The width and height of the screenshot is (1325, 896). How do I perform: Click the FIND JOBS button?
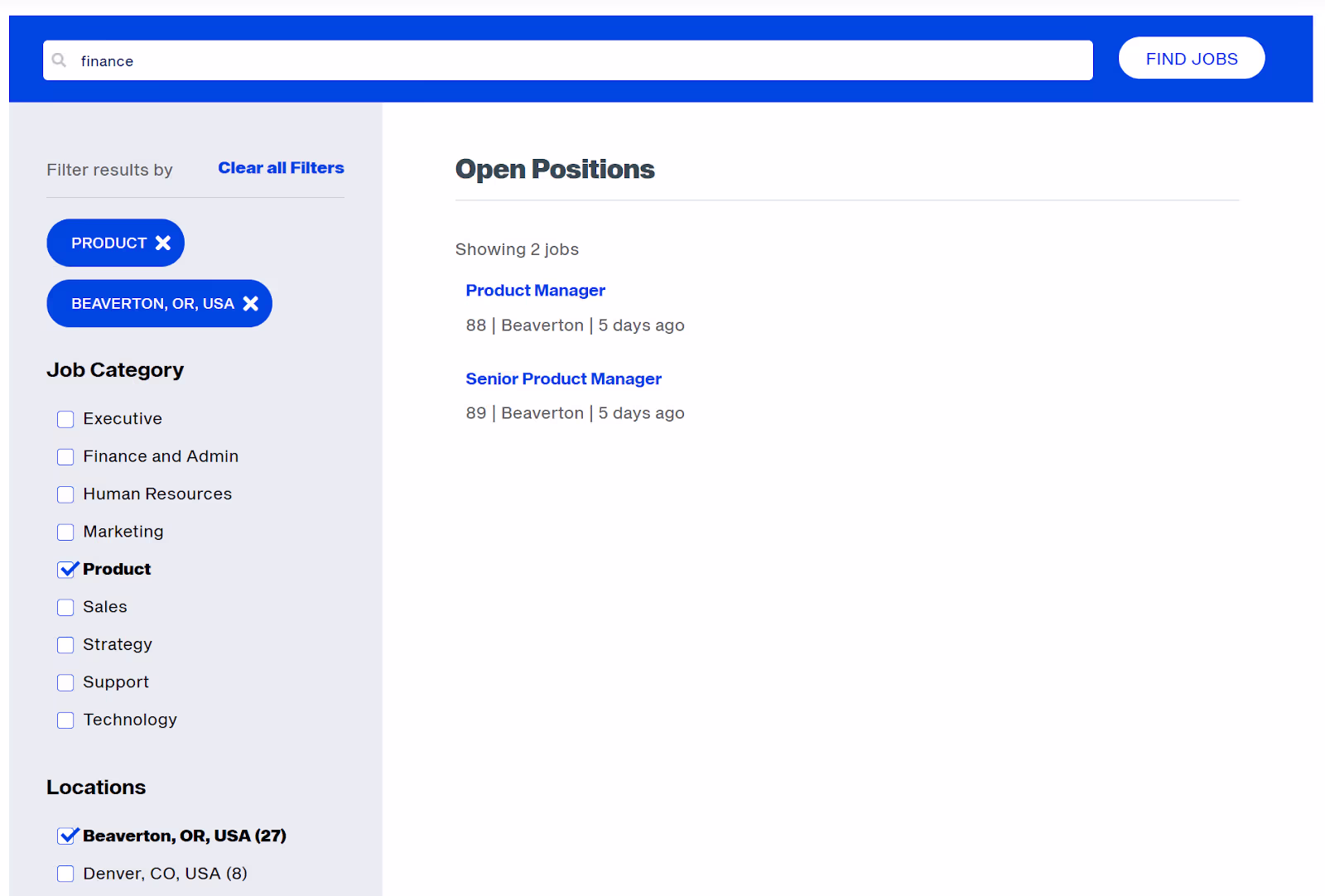tap(1192, 58)
